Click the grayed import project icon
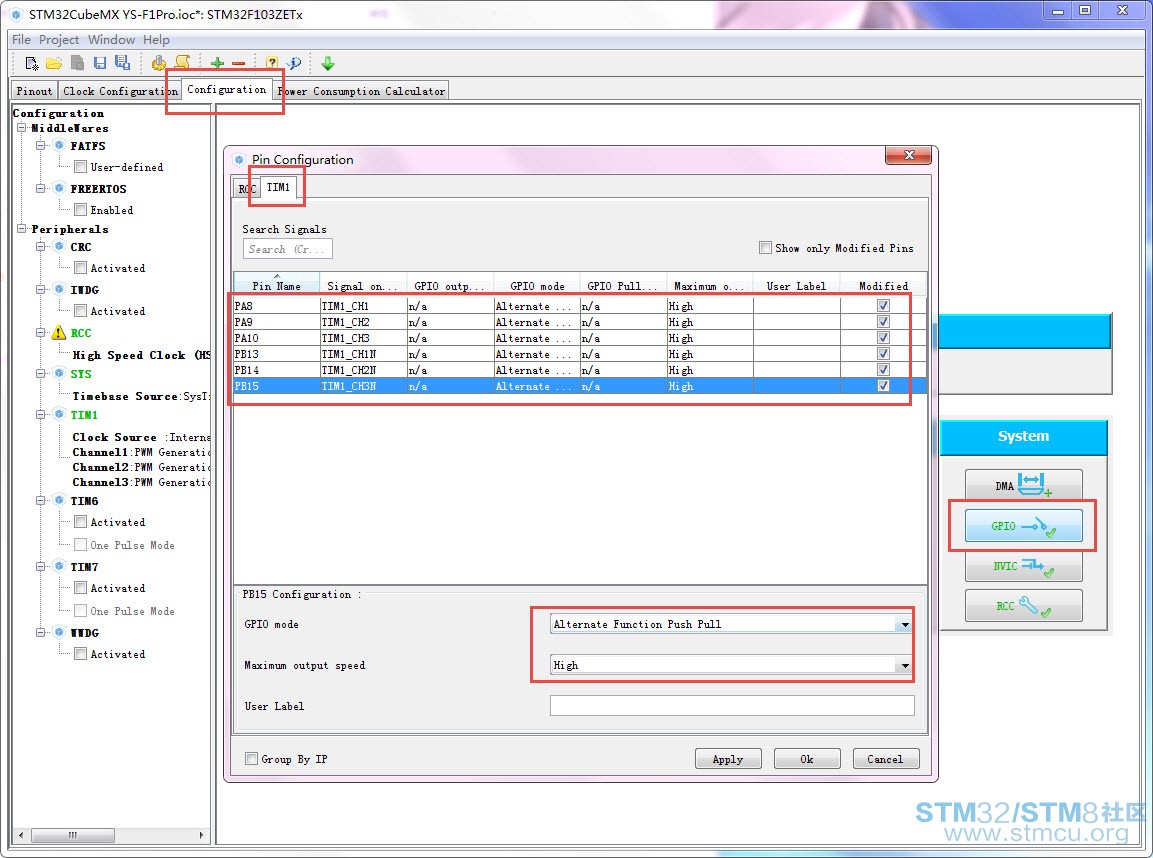1153x858 pixels. 77,63
